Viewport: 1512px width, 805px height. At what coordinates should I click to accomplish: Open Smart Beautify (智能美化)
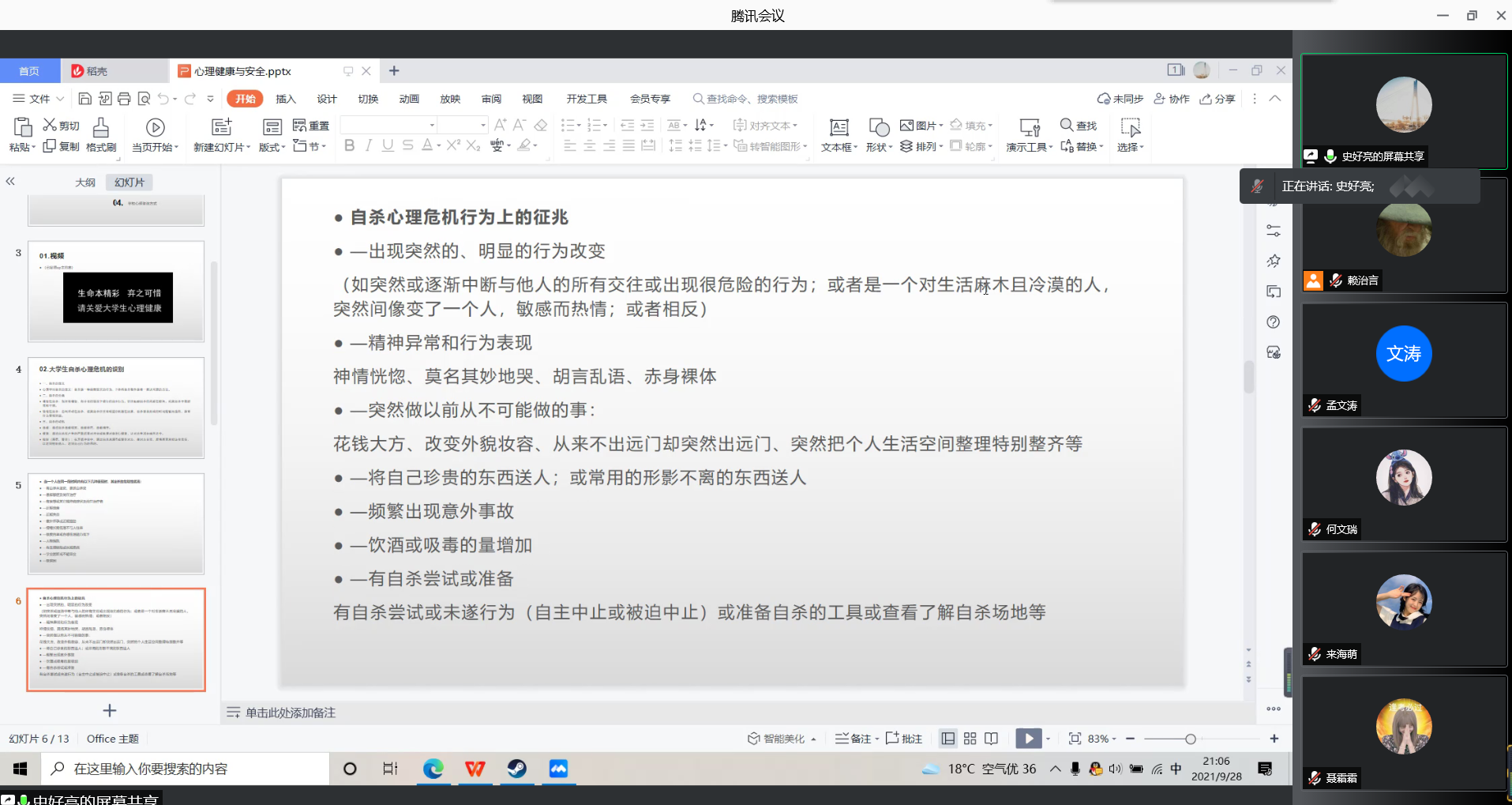click(782, 739)
